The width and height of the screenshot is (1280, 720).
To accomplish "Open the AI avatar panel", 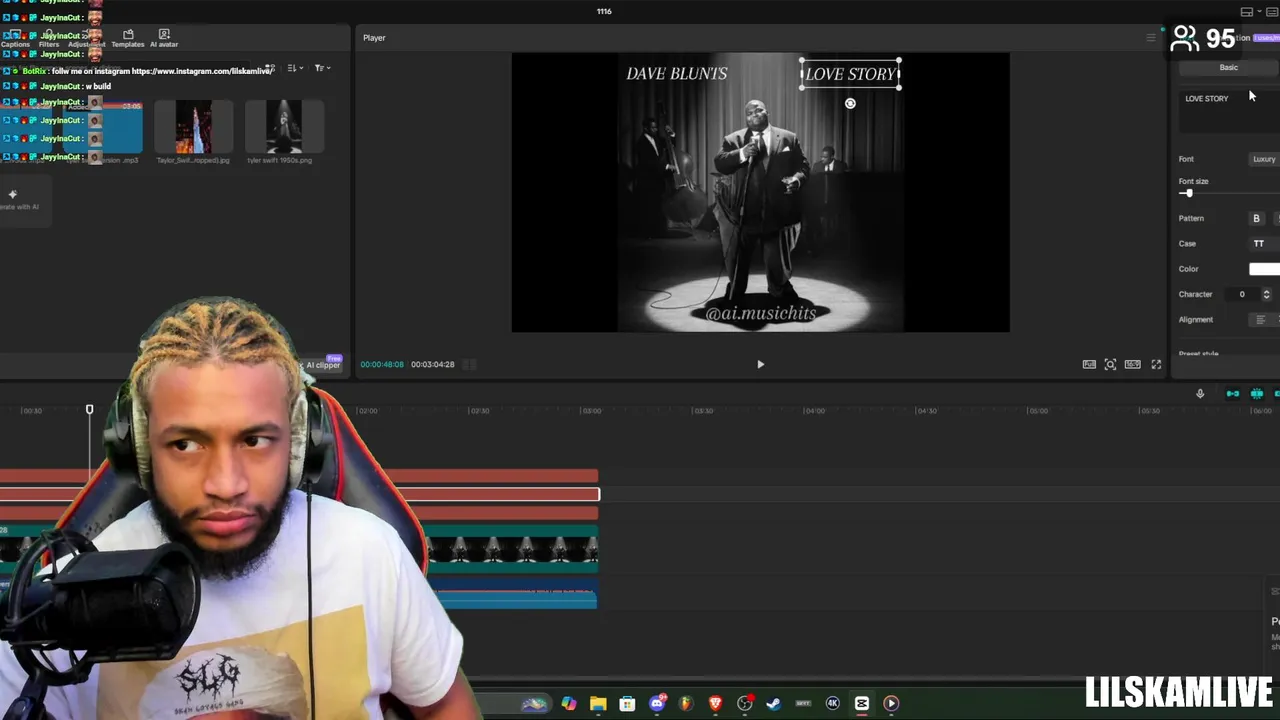I will (x=164, y=39).
